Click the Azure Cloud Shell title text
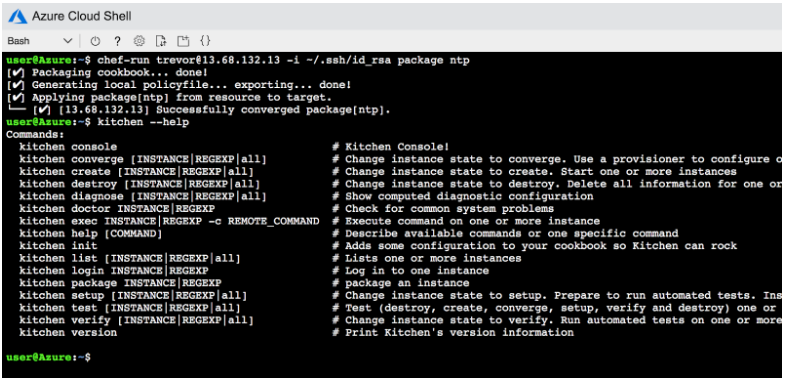 pos(82,16)
